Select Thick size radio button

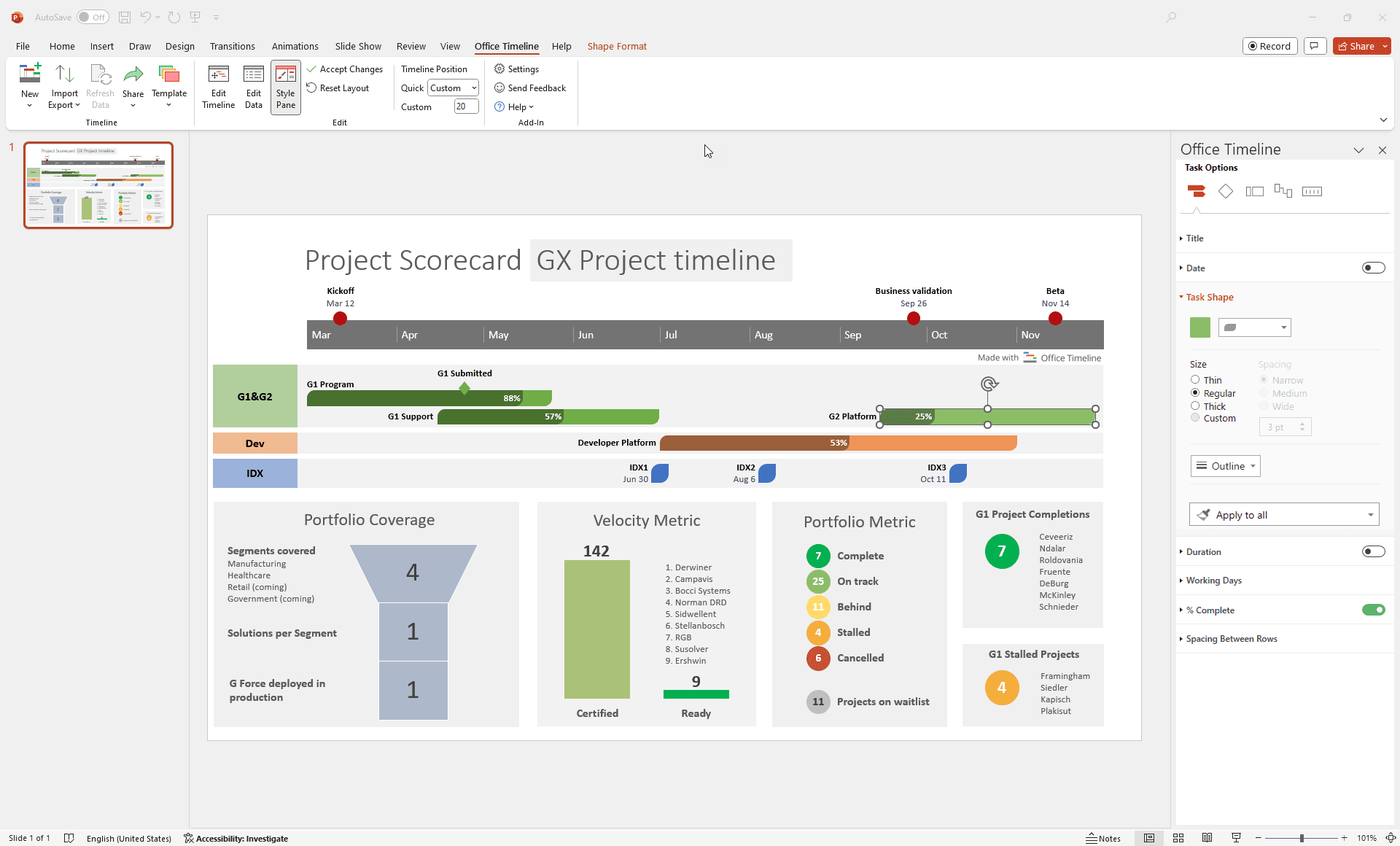1195,406
